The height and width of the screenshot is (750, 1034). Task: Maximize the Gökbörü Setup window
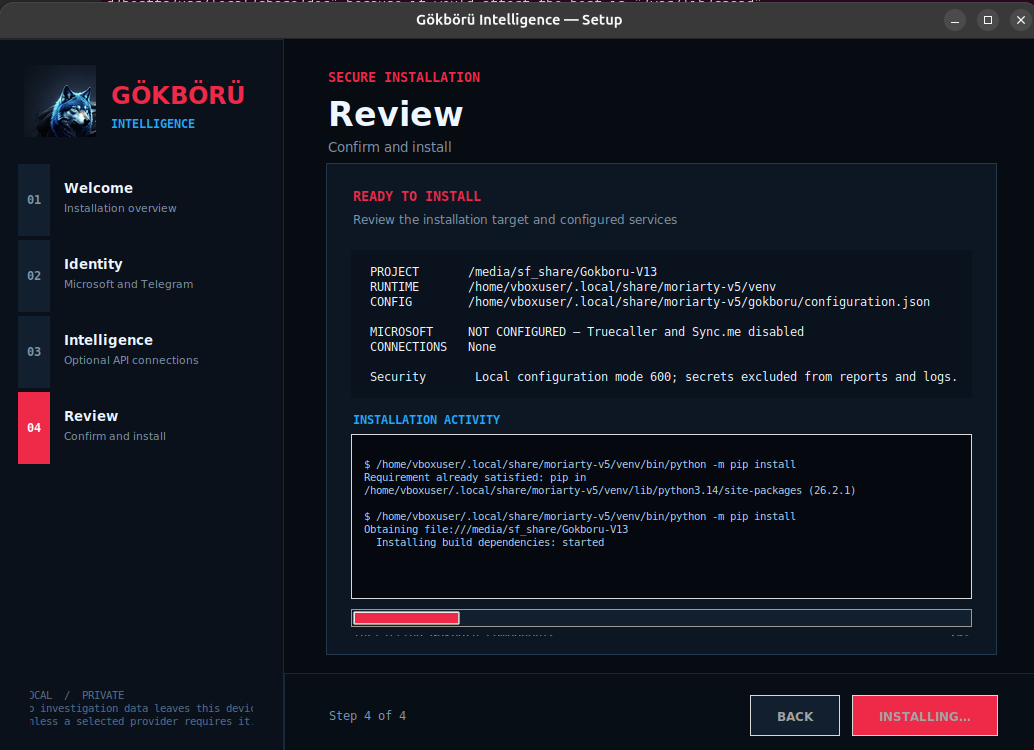coord(988,20)
